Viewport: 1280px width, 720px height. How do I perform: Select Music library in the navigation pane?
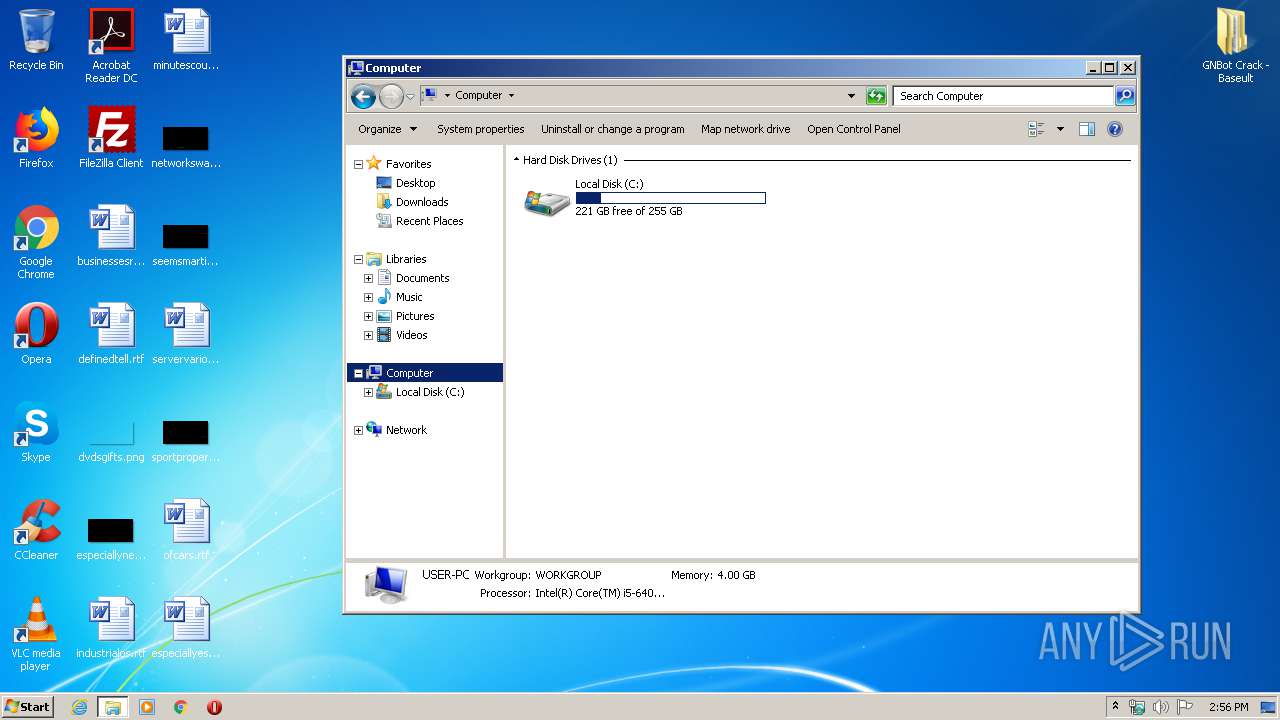tap(409, 297)
